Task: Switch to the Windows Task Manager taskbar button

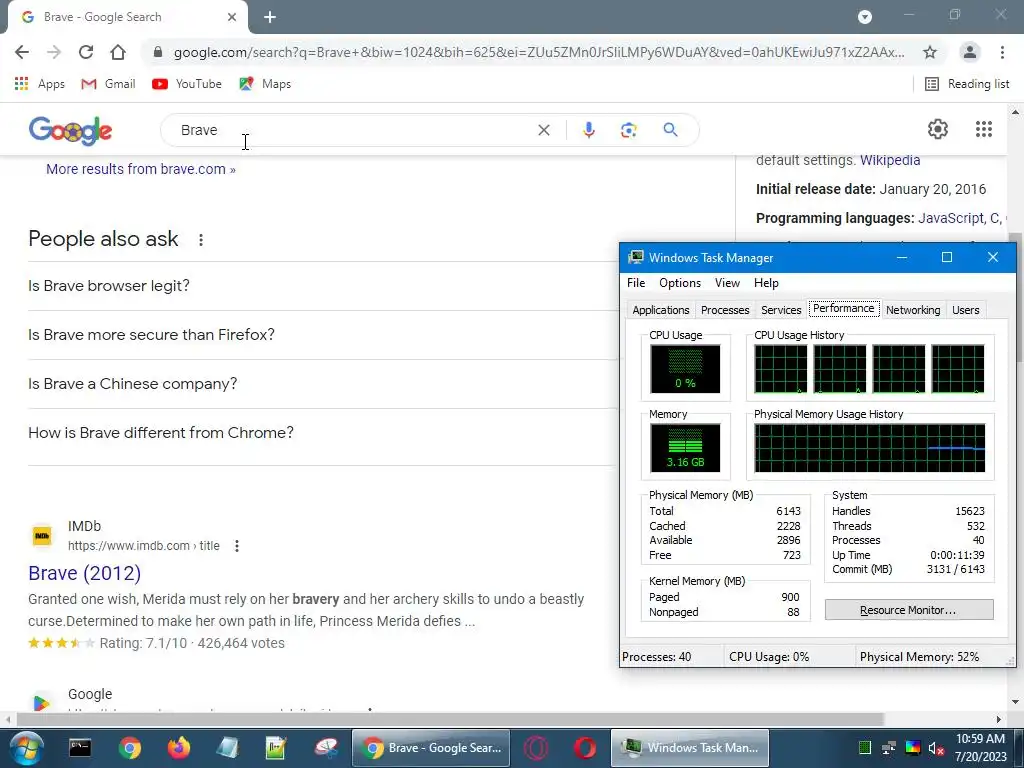Action: tap(690, 748)
